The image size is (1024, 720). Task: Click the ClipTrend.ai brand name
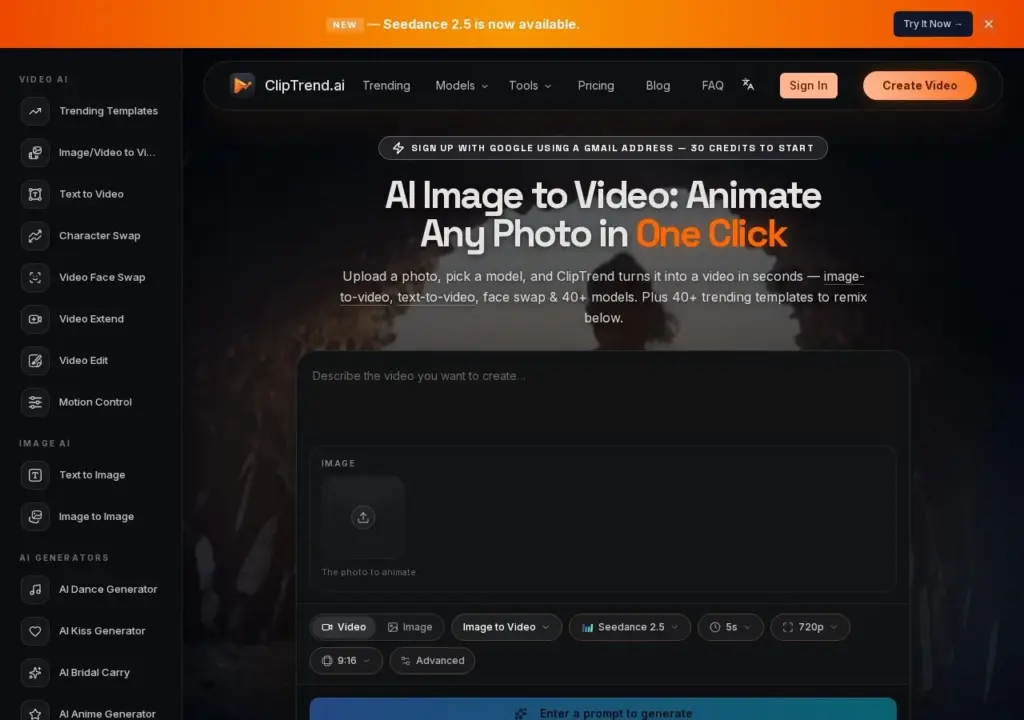click(304, 86)
